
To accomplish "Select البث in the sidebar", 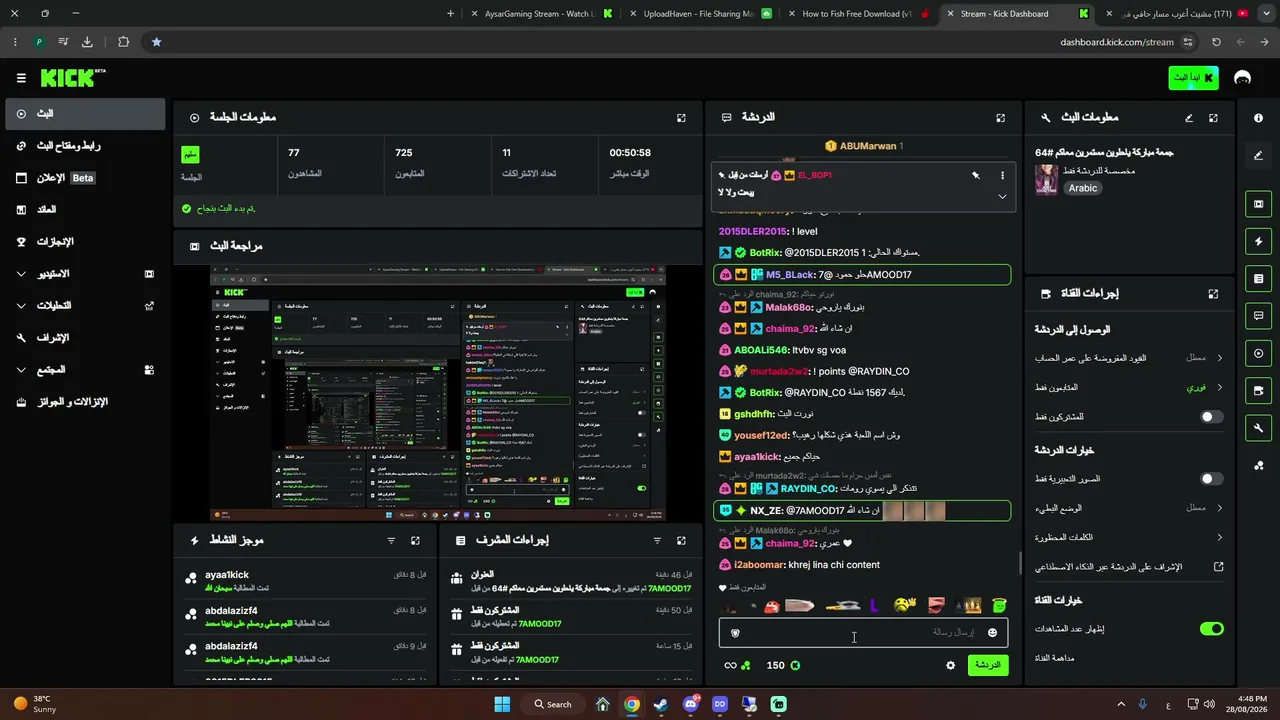I will click(85, 114).
